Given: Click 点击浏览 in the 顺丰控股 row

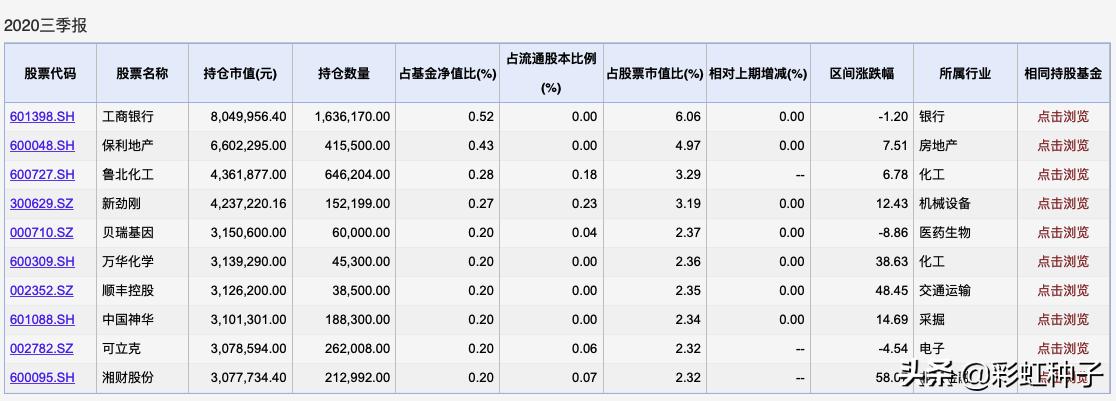Looking at the screenshot, I should tap(1063, 291).
